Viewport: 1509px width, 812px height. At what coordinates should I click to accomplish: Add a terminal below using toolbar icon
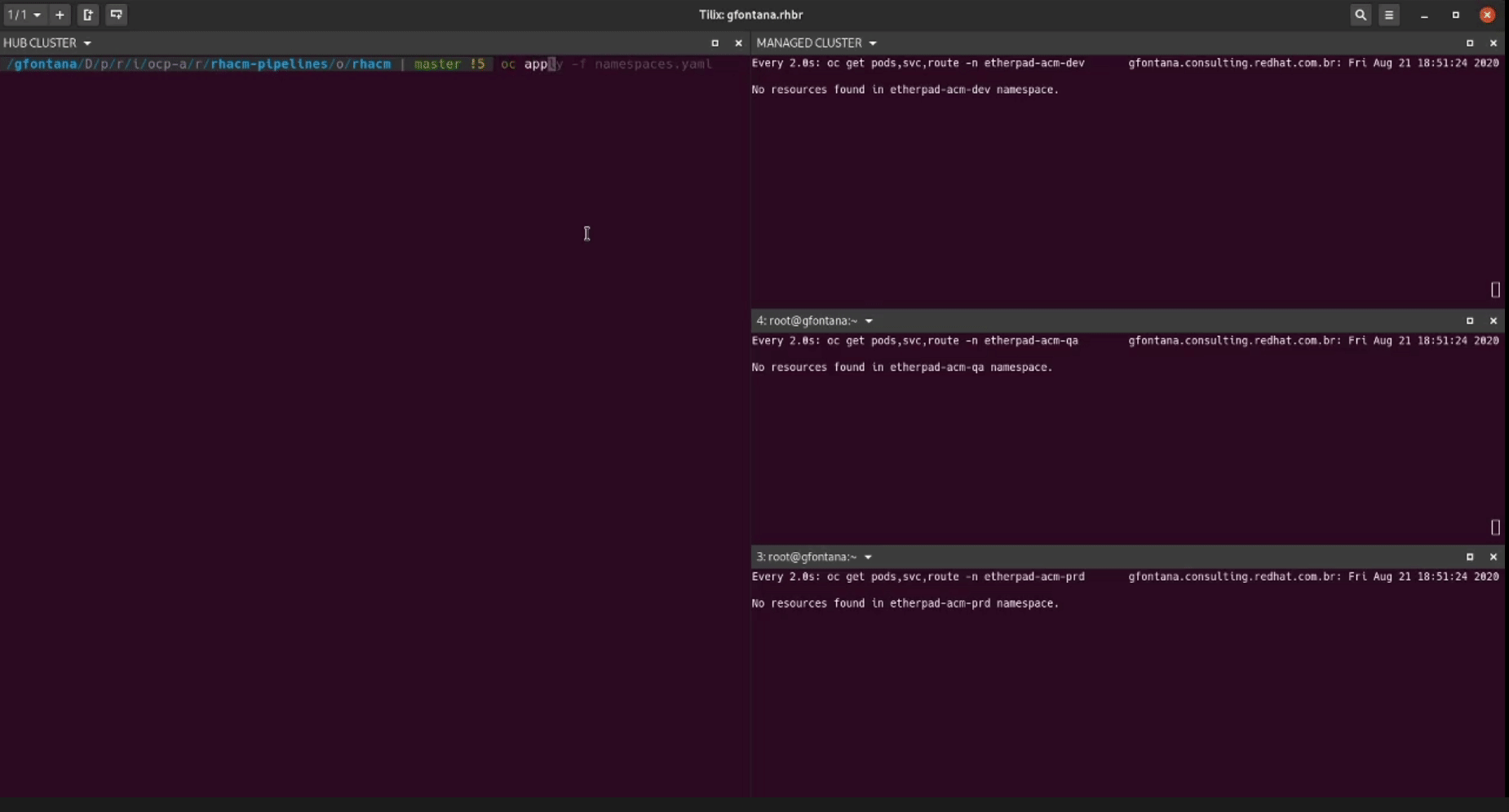117,15
